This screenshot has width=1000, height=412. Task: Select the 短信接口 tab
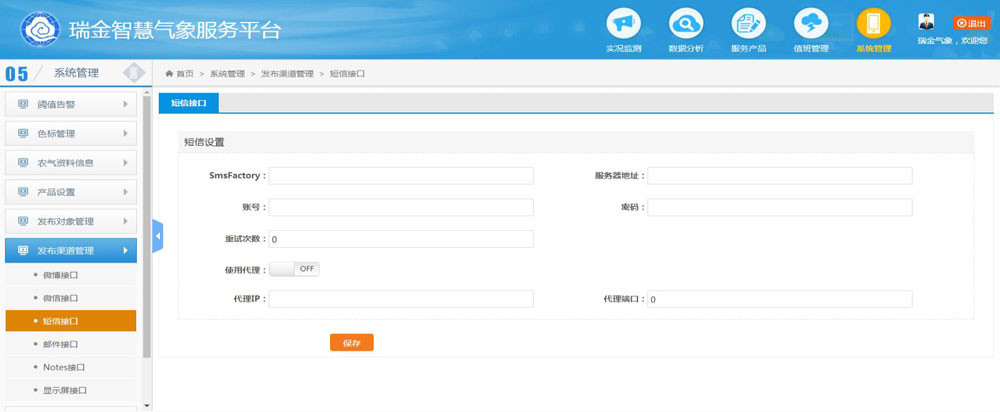point(188,102)
